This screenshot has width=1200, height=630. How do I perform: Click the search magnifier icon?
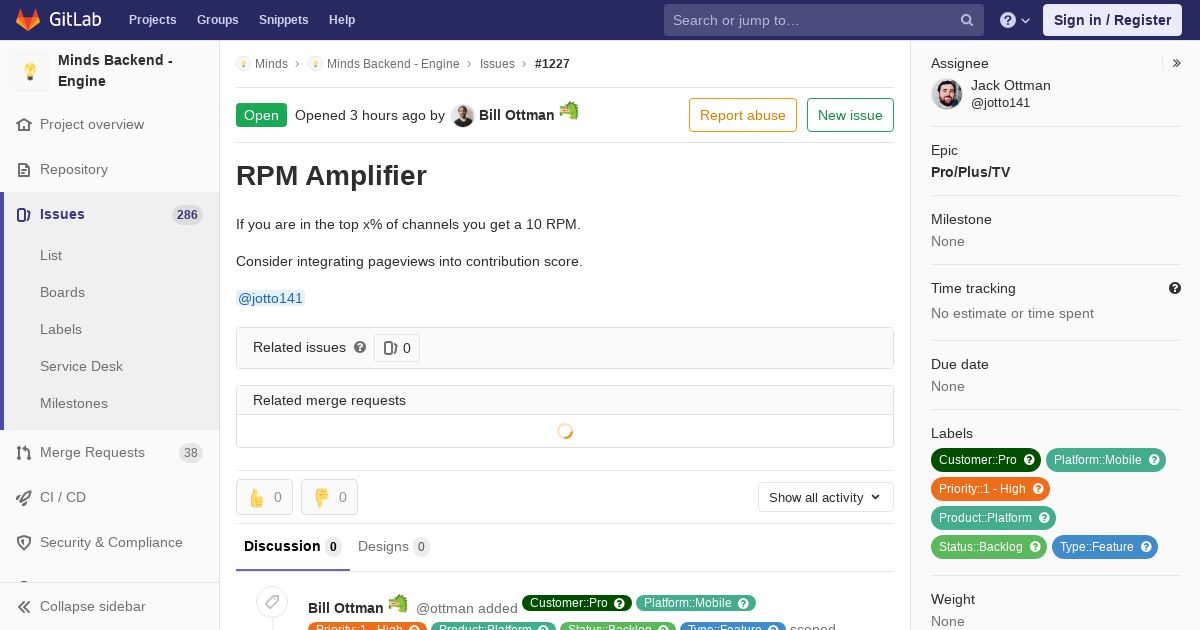[967, 20]
